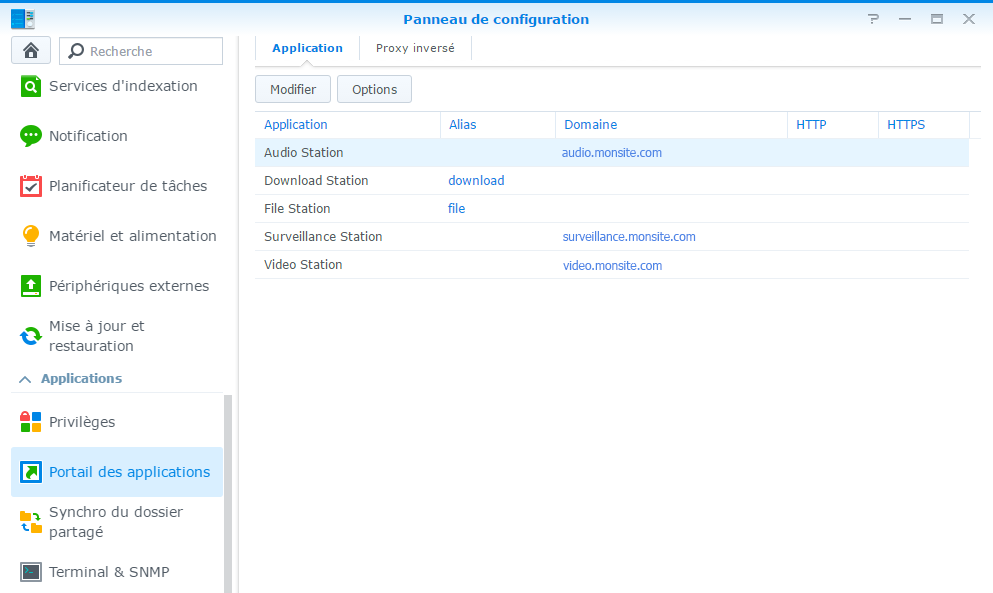Screen dimensions: 993x593
Task: Open the Services d'indexation label
Action: (123, 86)
